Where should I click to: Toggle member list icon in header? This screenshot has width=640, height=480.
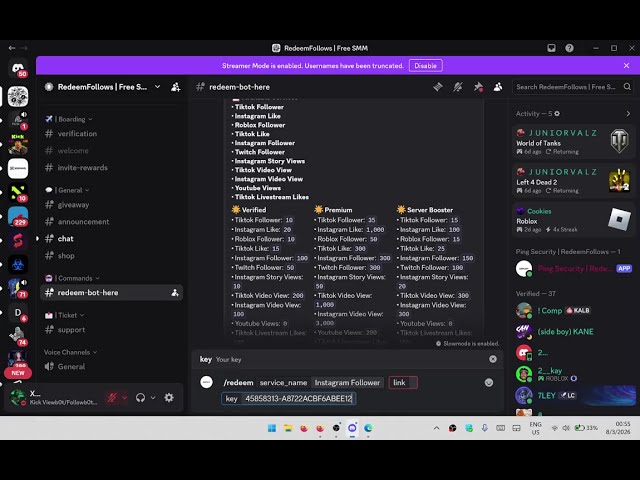498,87
